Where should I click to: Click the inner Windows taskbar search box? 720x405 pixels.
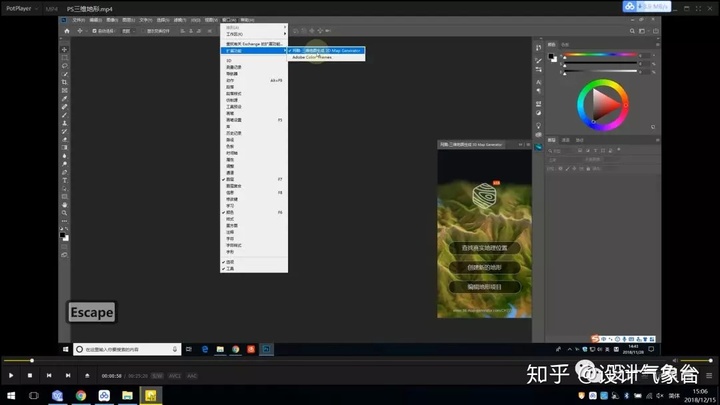point(127,349)
